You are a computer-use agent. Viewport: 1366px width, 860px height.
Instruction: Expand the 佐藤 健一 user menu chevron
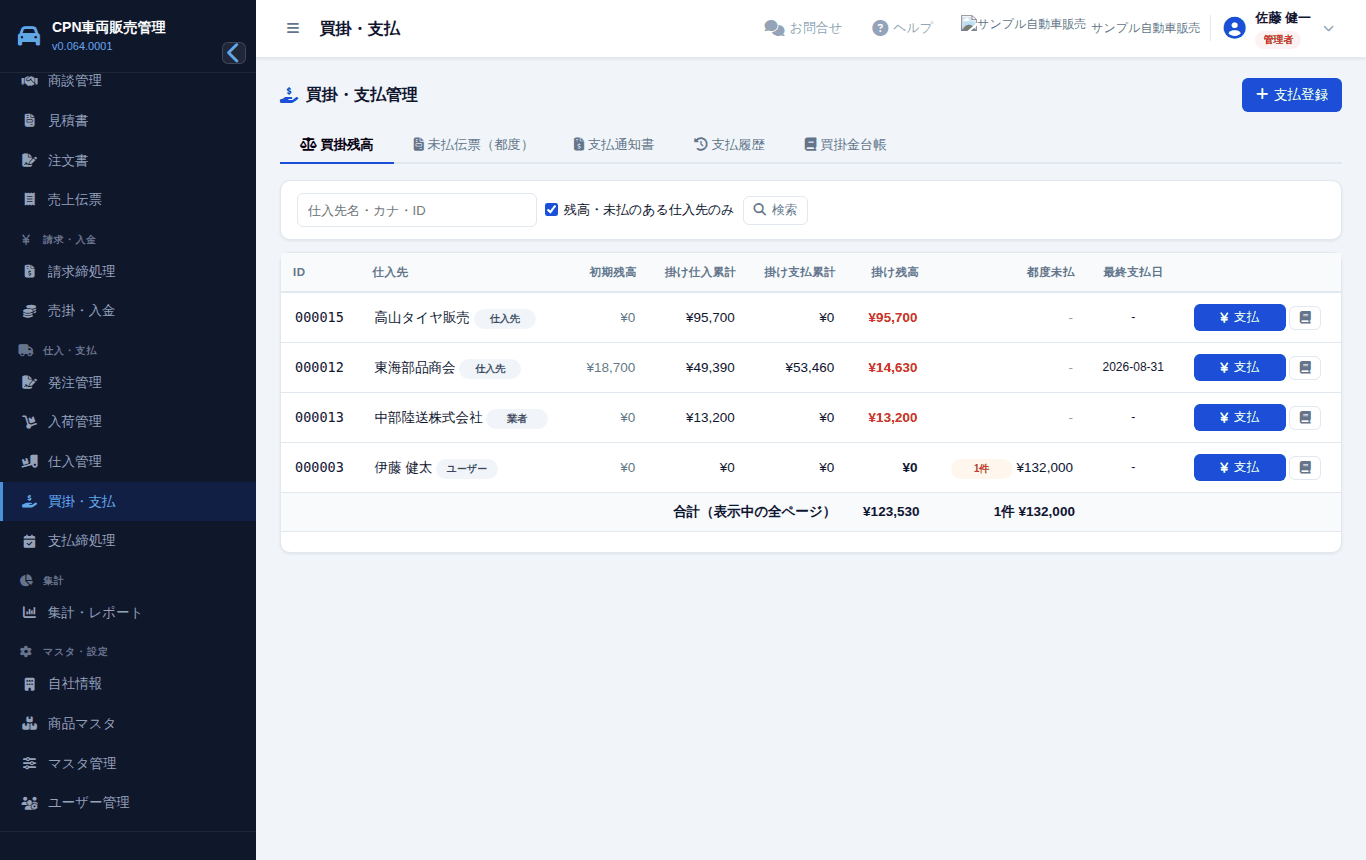1329,28
